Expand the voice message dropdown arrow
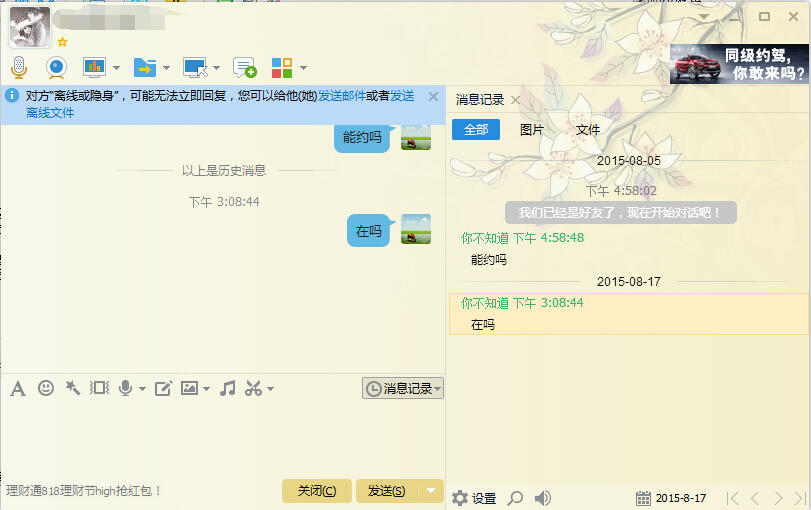The image size is (811, 510). (142, 389)
